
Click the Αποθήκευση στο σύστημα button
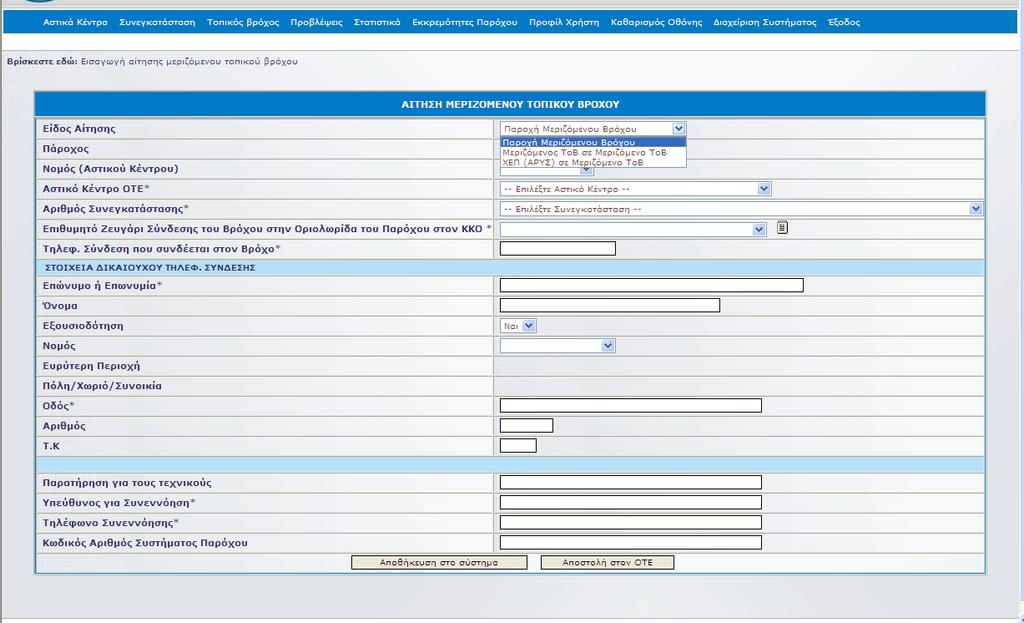click(x=439, y=562)
